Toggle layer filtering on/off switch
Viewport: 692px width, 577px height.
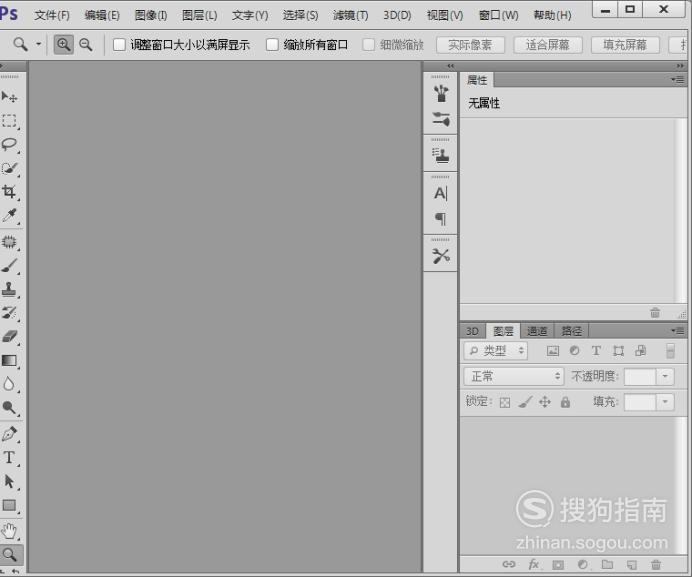click(670, 351)
